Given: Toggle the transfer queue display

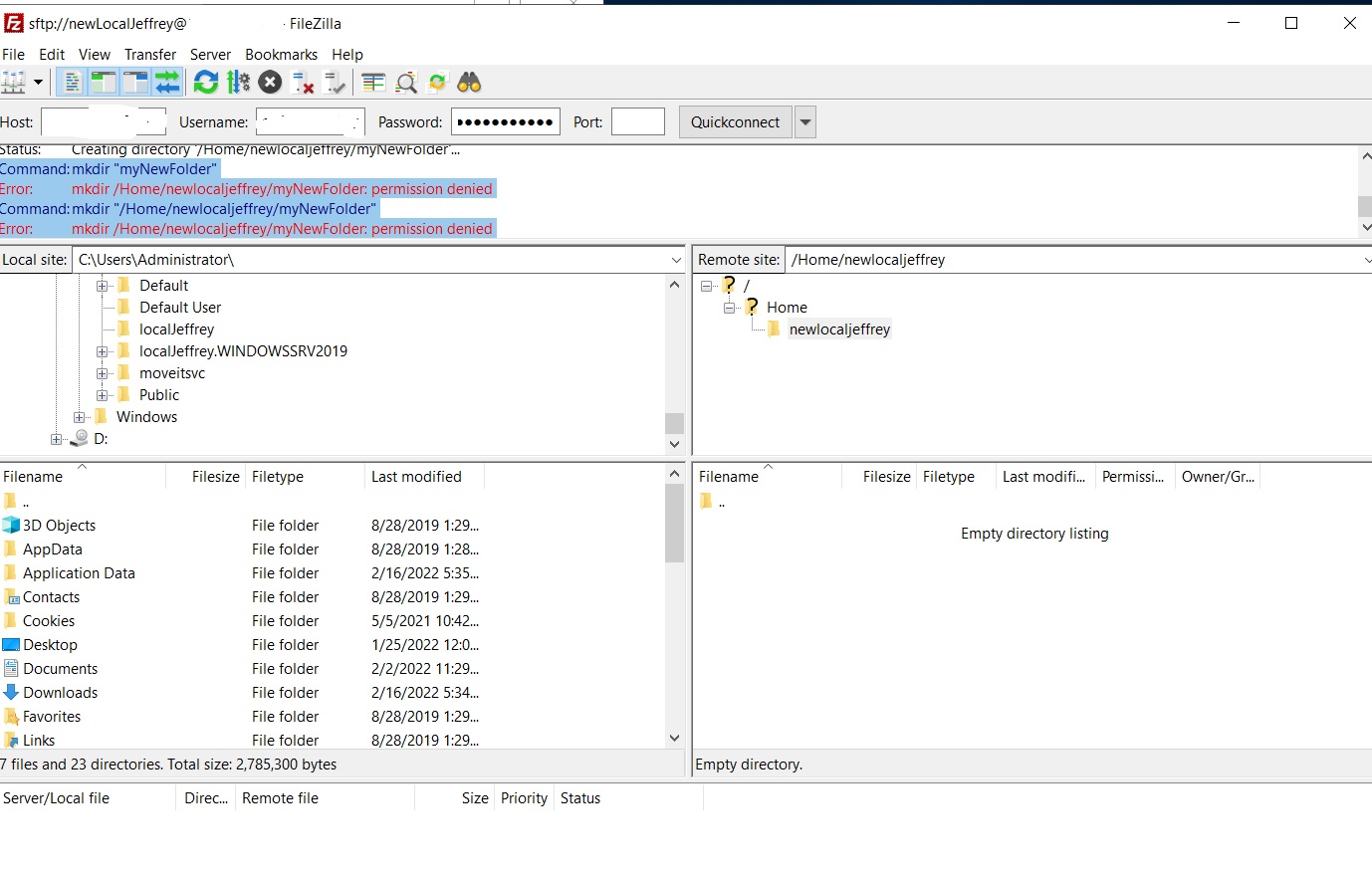Looking at the screenshot, I should point(166,82).
